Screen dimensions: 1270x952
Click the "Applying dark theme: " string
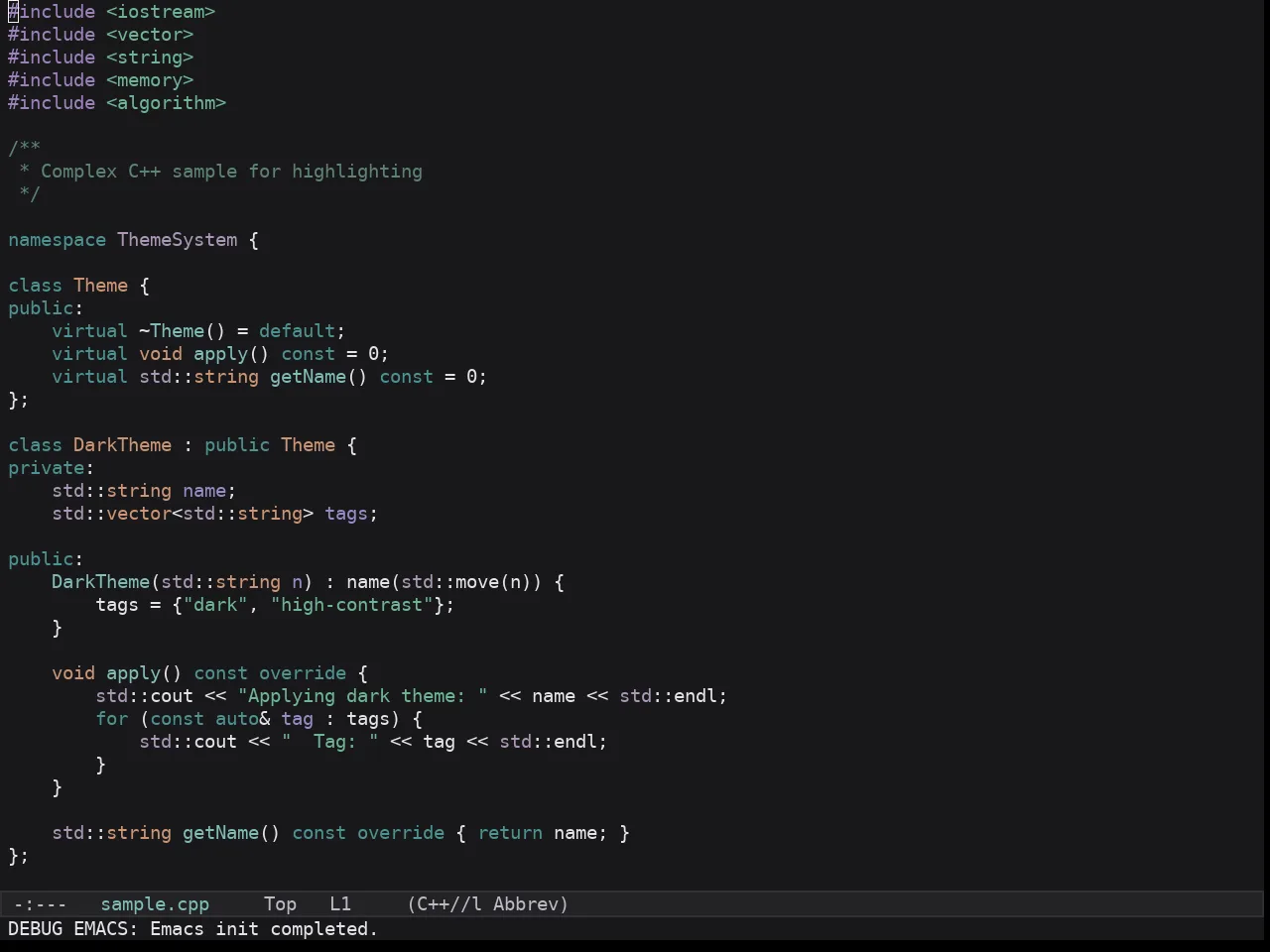tap(362, 696)
